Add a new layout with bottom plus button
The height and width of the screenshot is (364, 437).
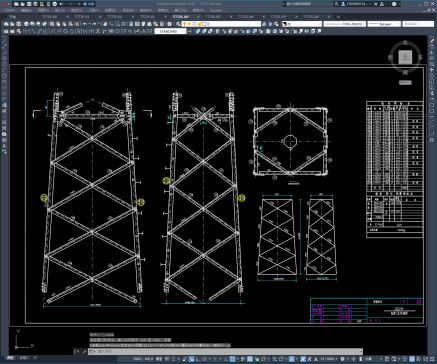coord(35,358)
